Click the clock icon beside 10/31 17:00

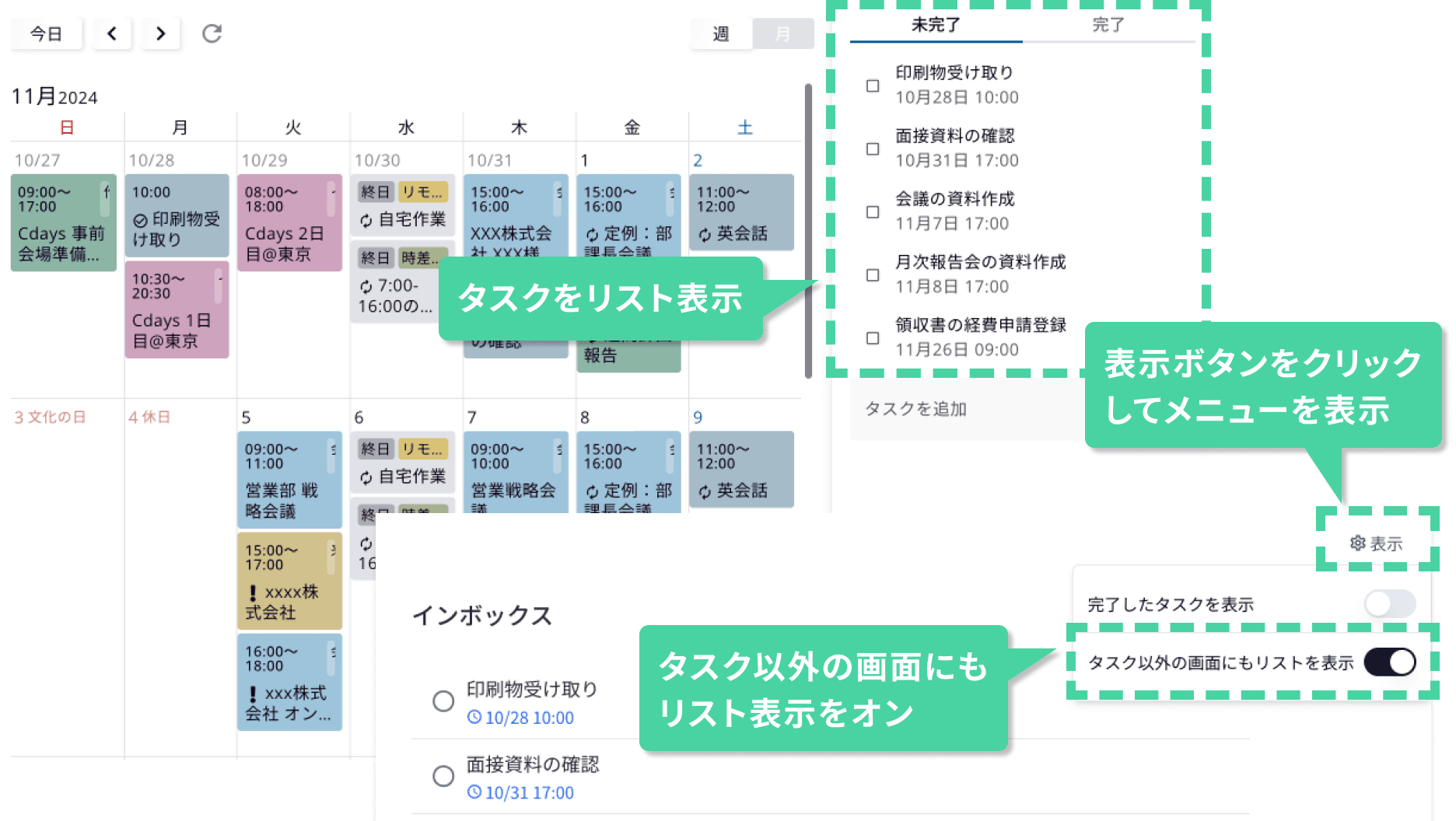coord(474,791)
